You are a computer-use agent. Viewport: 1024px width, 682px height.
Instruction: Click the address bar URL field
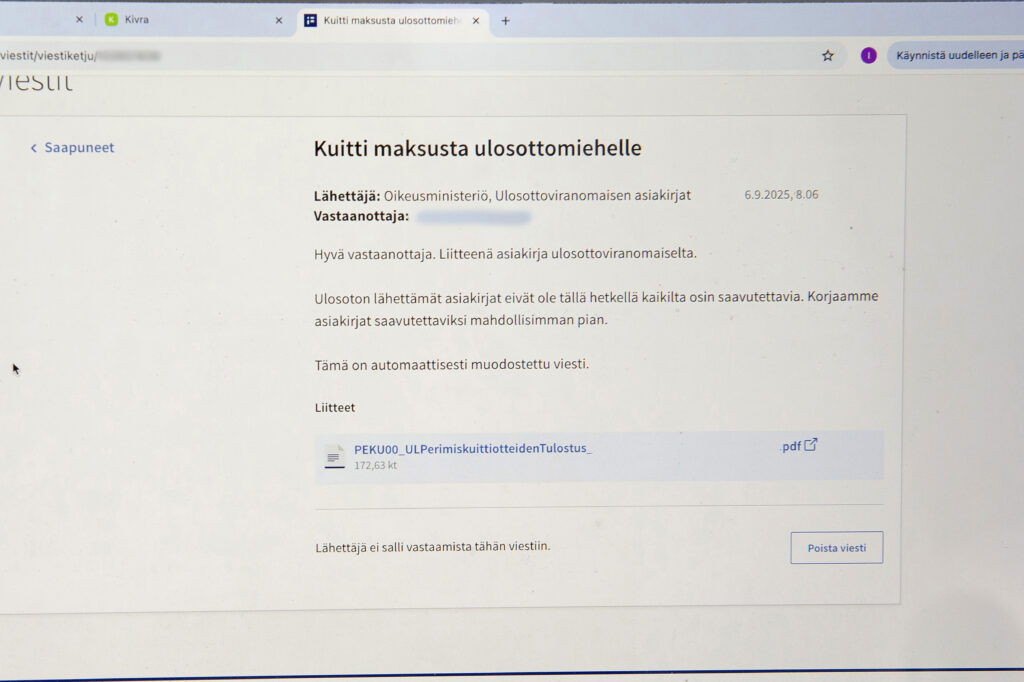tap(400, 56)
